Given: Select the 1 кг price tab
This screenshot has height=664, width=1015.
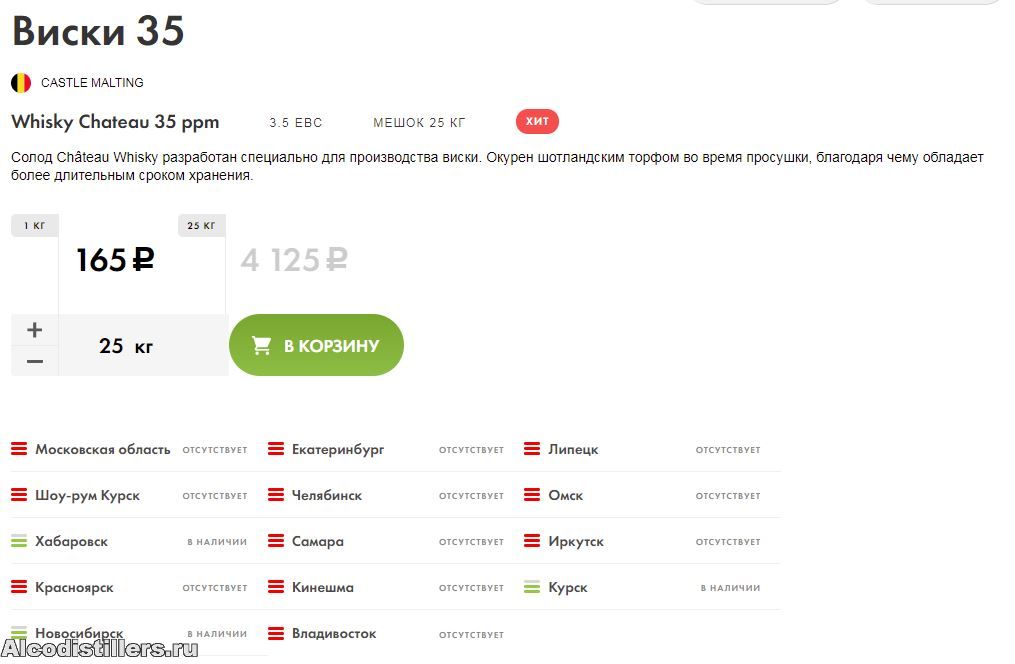Looking at the screenshot, I should click(x=35, y=225).
